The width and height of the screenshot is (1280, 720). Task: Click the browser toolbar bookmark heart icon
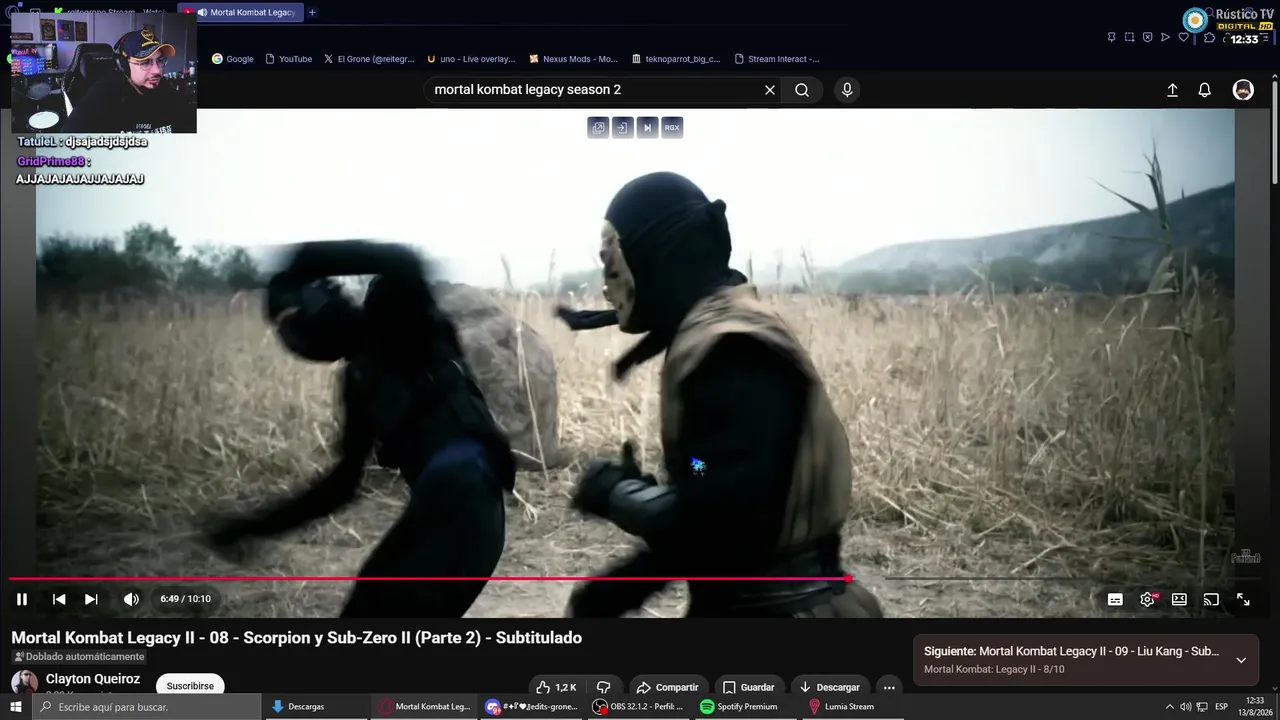click(x=1183, y=37)
